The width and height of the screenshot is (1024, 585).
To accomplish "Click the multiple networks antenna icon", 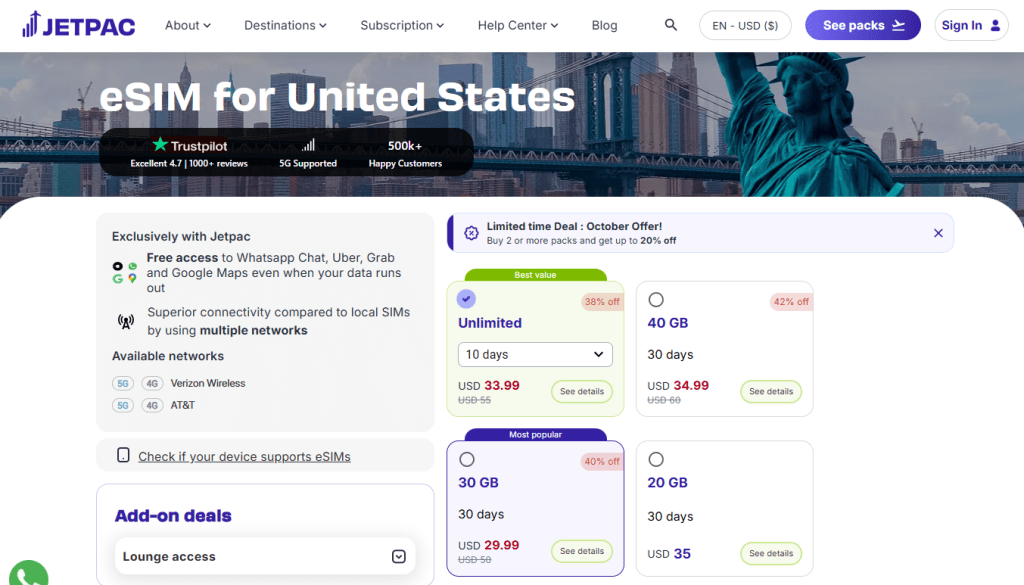I will (126, 321).
